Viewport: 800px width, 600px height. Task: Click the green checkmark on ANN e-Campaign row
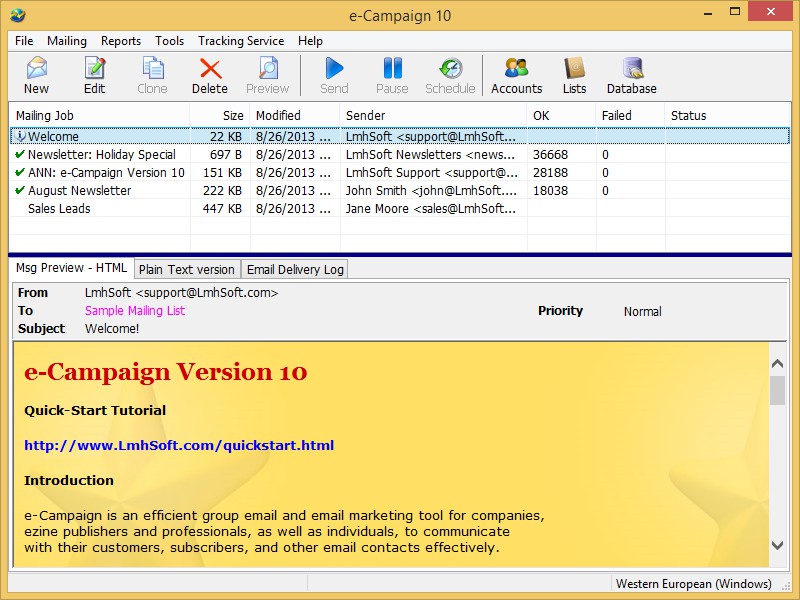pos(20,172)
